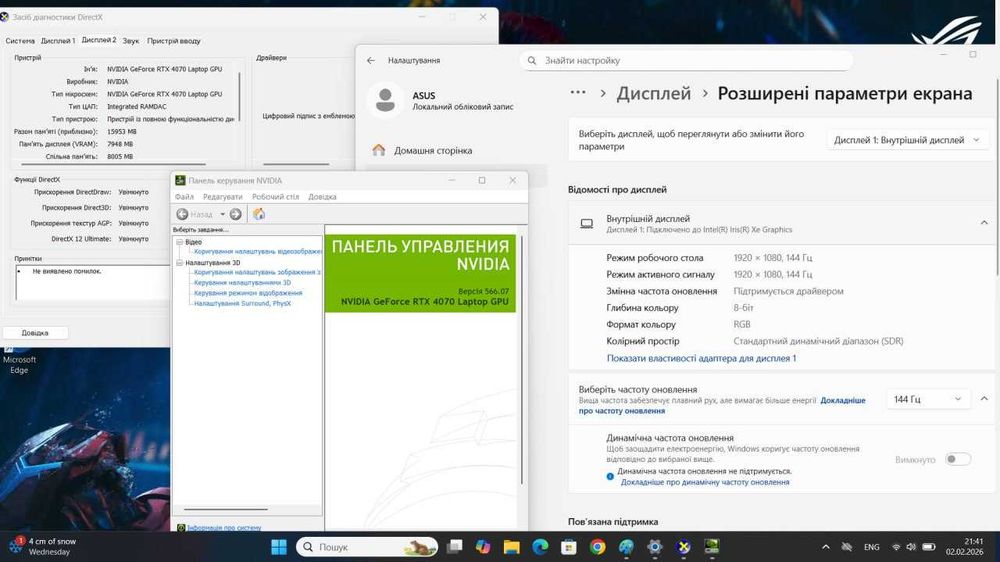Viewport: 1000px width, 562px height.
Task: Click the info icon next to dynamic refresh note
Action: click(610, 476)
